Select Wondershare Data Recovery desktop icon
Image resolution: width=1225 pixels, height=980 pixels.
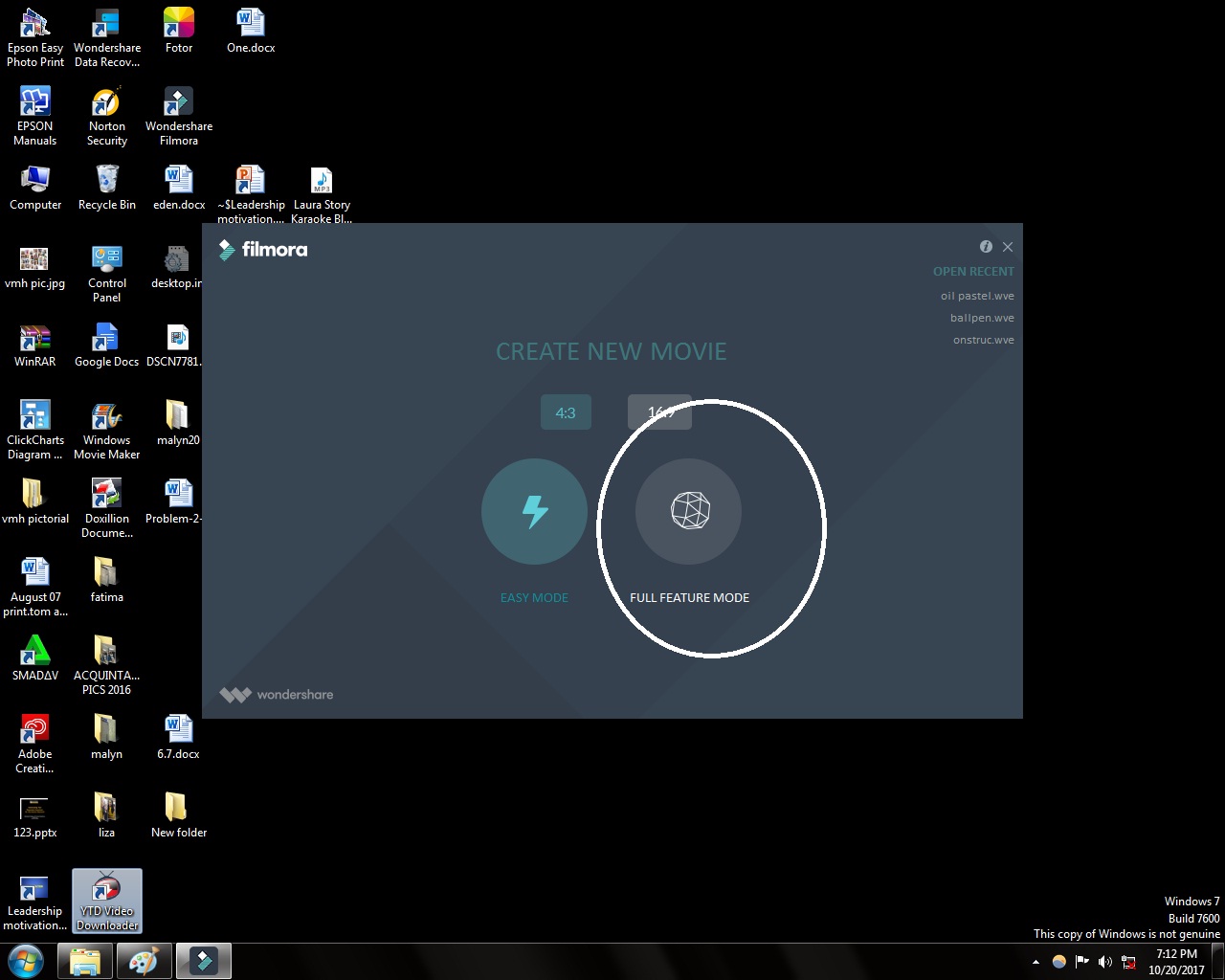click(x=107, y=37)
